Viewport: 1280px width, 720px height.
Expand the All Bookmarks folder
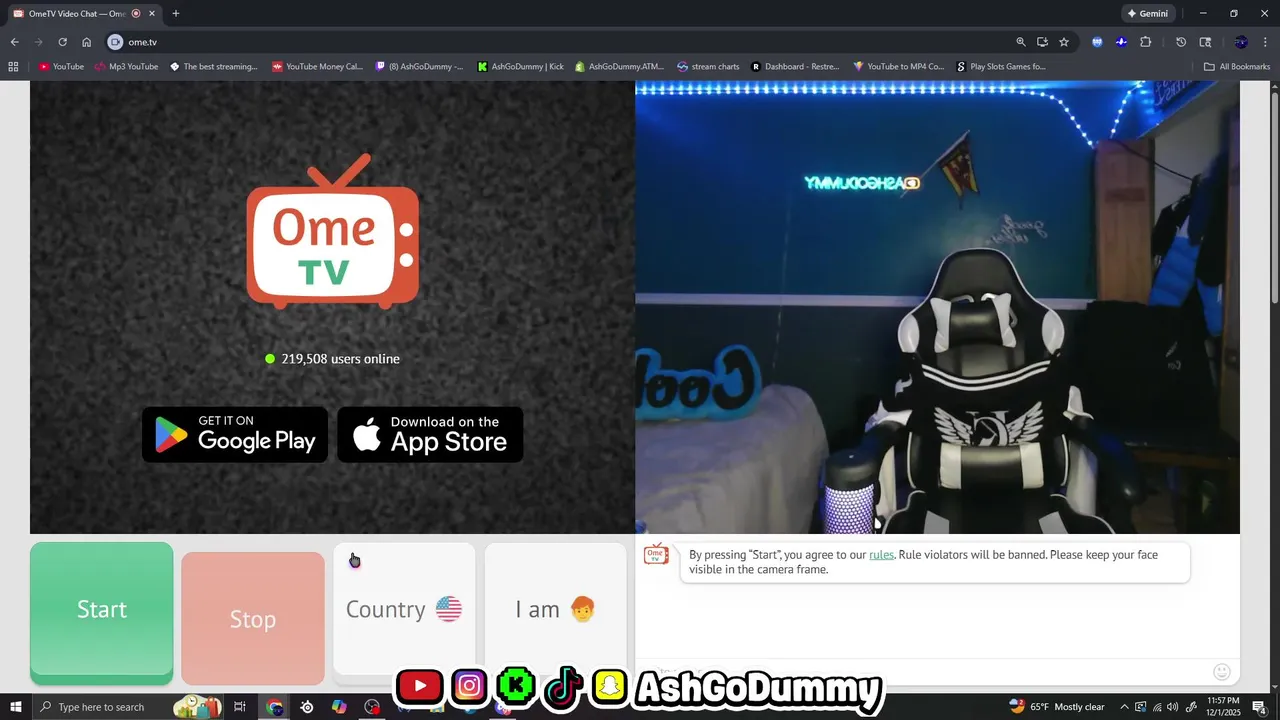[1237, 67]
